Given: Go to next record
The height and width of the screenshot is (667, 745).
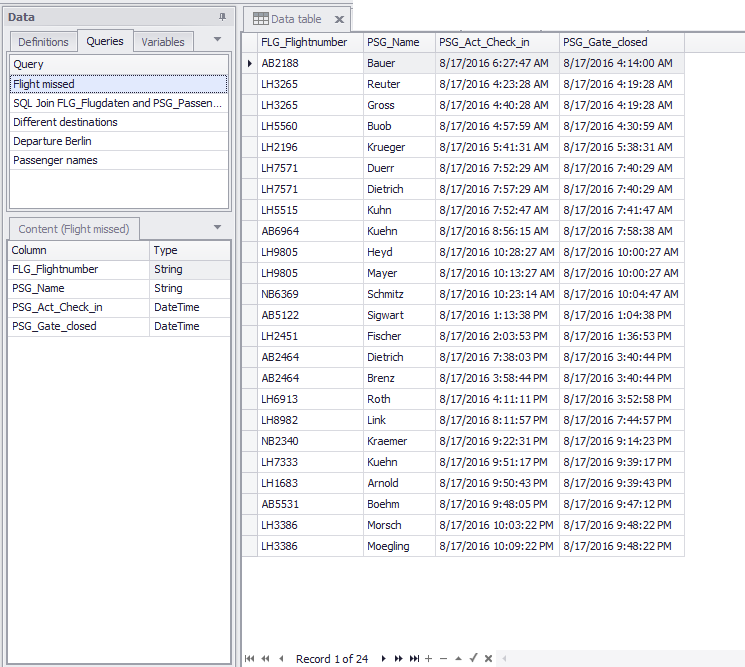Looking at the screenshot, I should 383,658.
